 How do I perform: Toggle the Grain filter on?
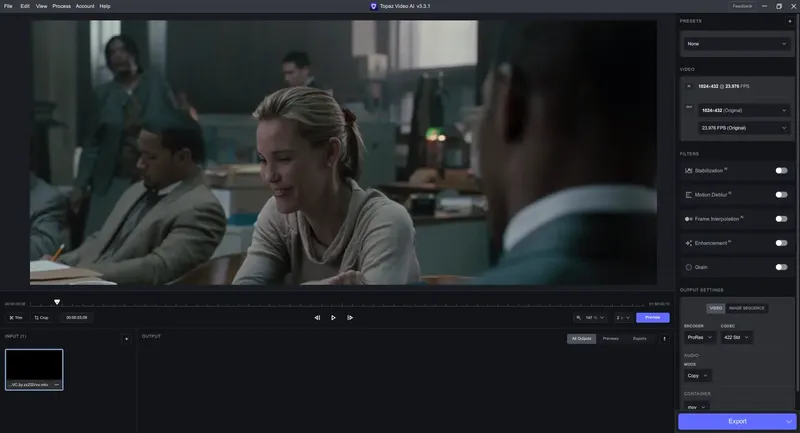tap(781, 267)
